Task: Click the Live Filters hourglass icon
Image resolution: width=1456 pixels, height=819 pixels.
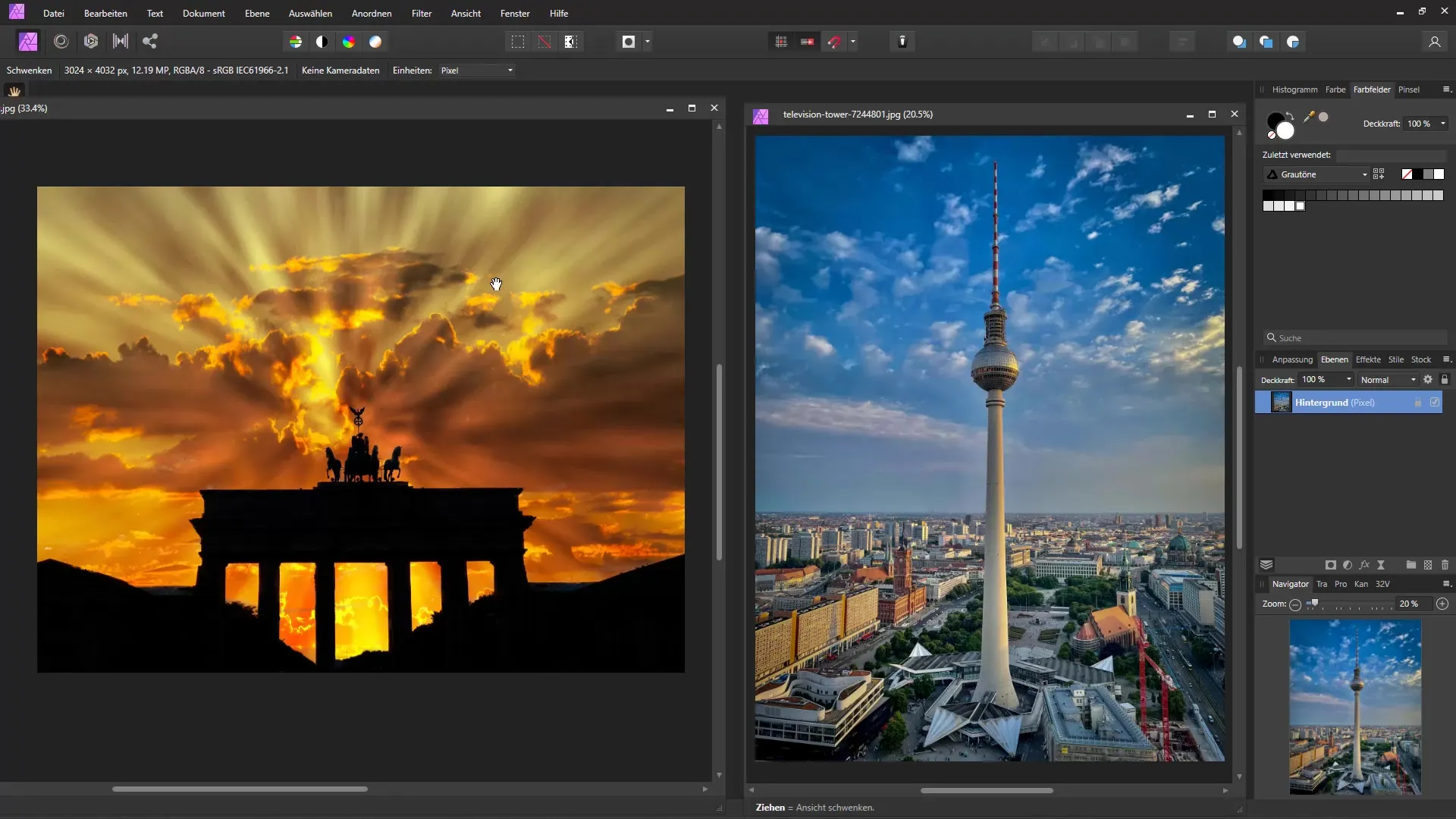Action: [1381, 565]
